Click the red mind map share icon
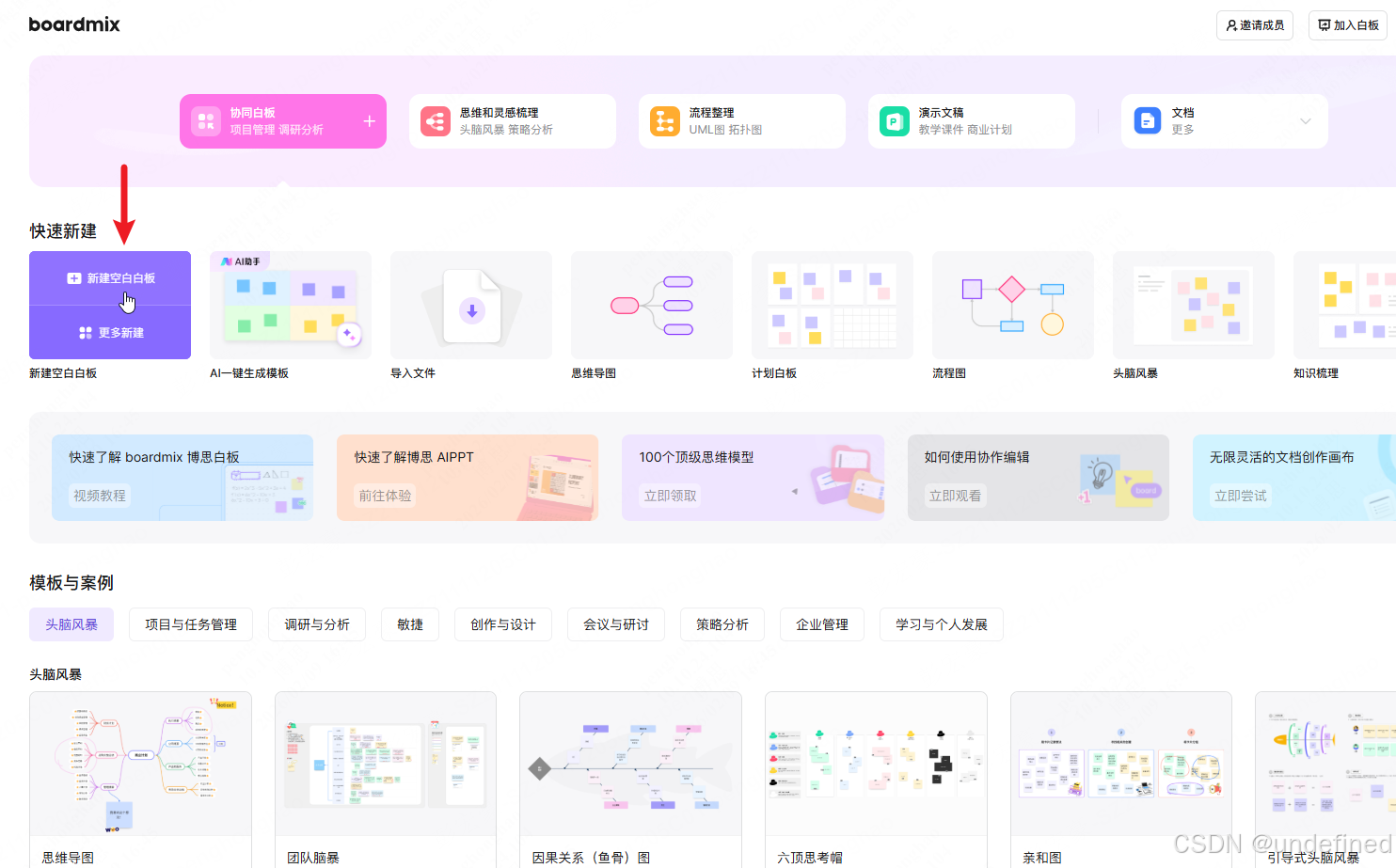The height and width of the screenshot is (868, 1396). [436, 121]
